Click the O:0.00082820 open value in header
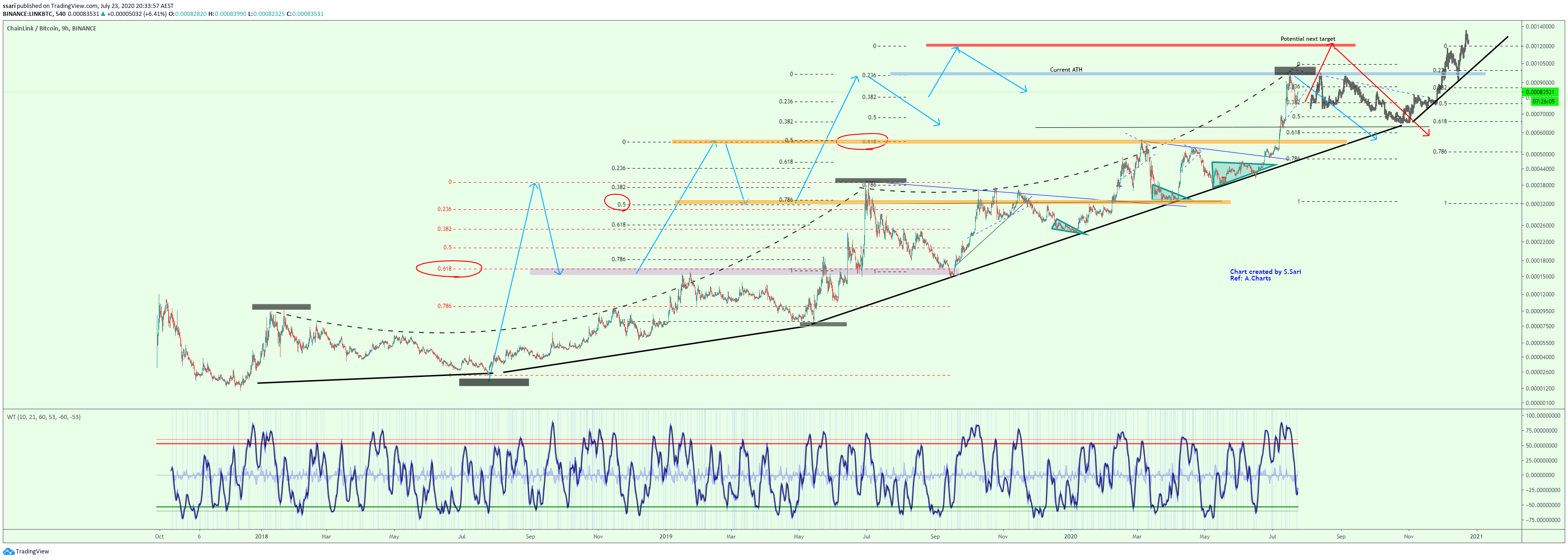This screenshot has width=1568, height=560. pyautogui.click(x=187, y=14)
